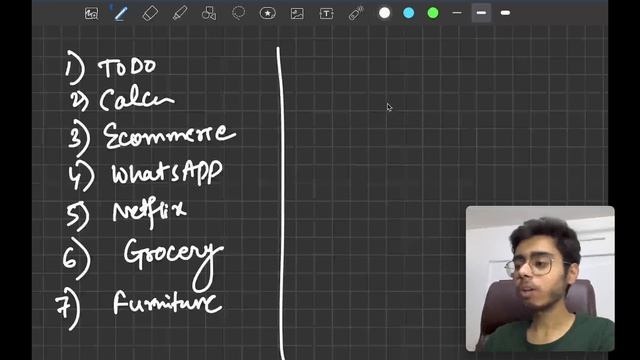Viewport: 640px width, 360px height.
Task: Open the Elements sticker tool
Action: 268,13
